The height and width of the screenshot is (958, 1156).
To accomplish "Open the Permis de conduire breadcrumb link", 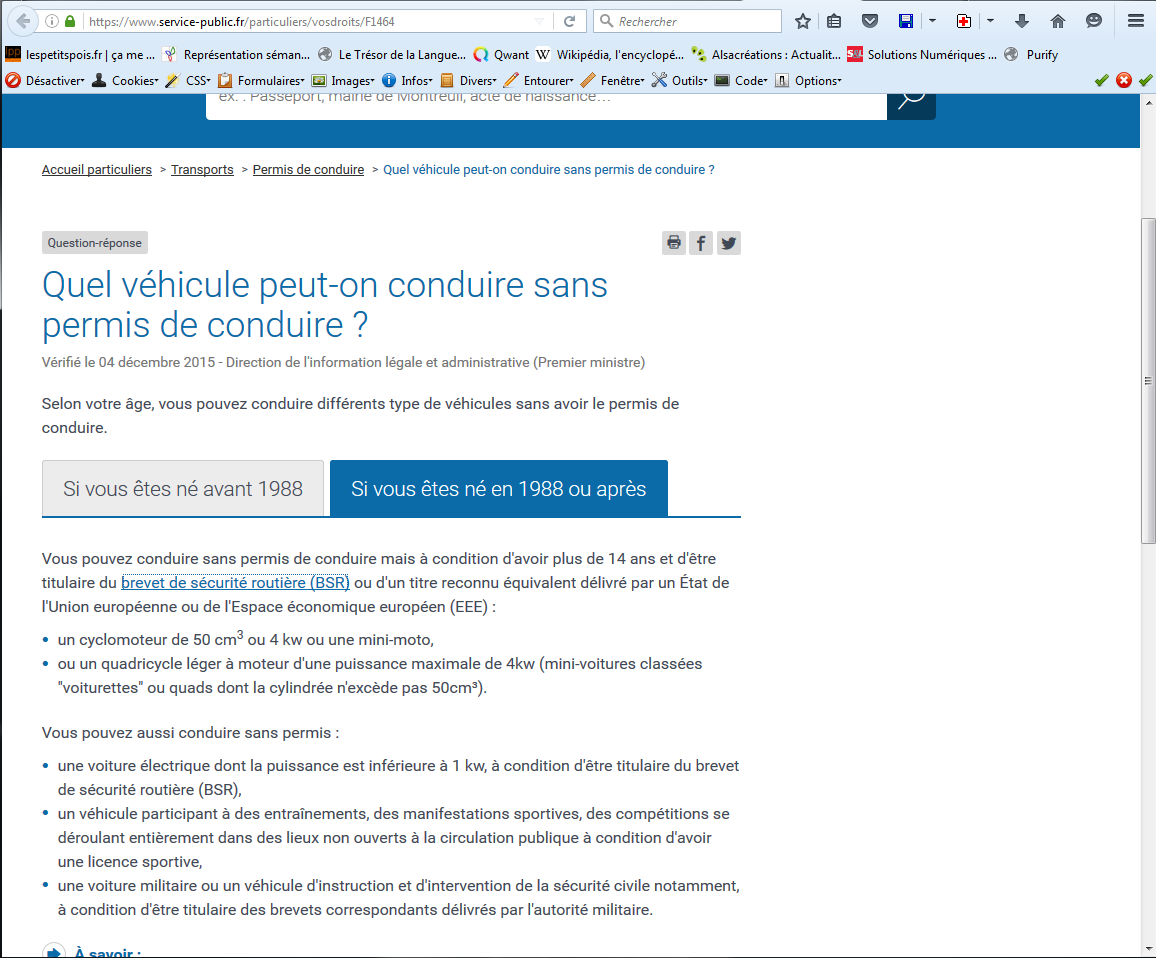I will click(308, 170).
